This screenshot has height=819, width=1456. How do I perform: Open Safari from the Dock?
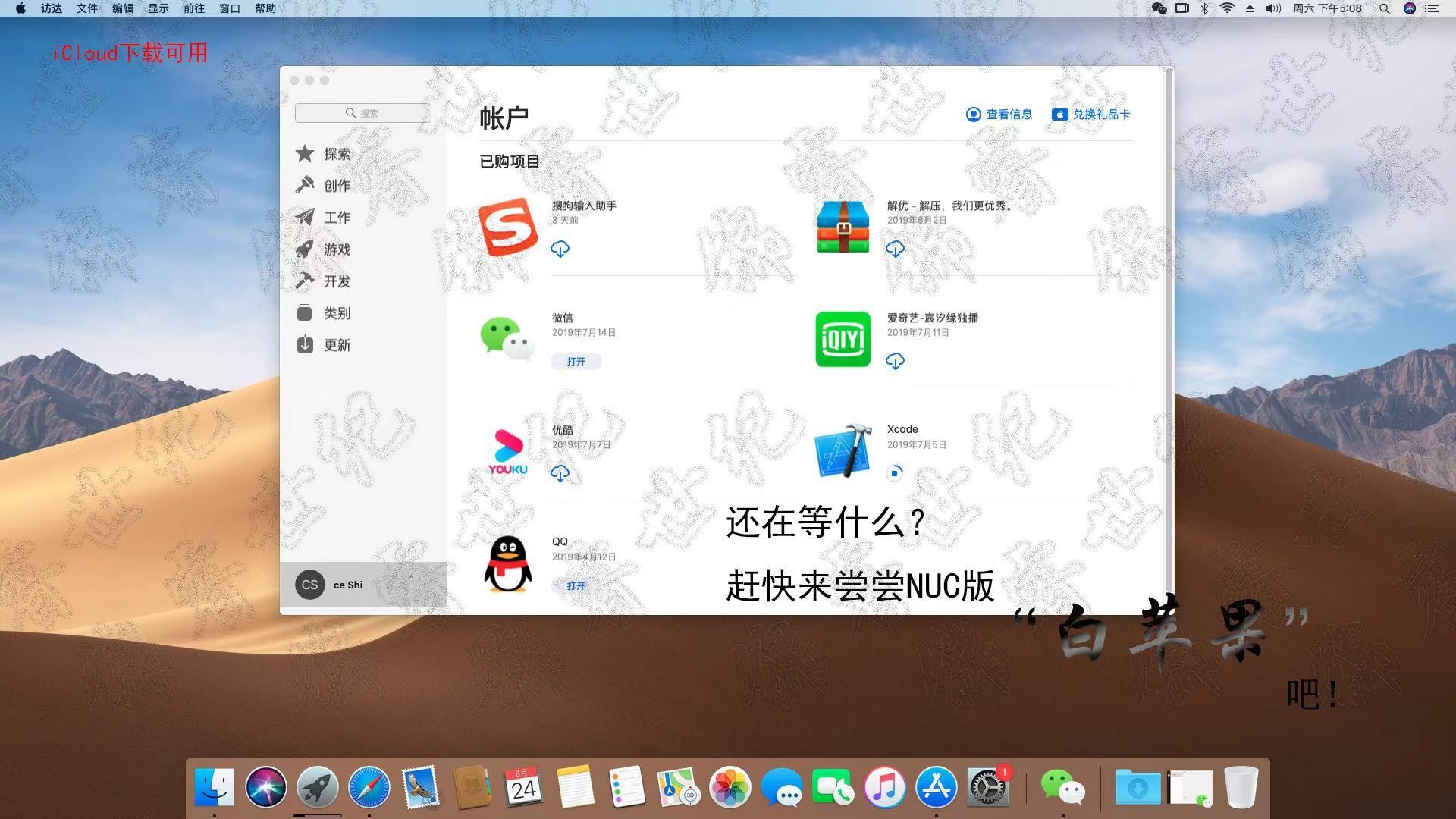point(369,787)
